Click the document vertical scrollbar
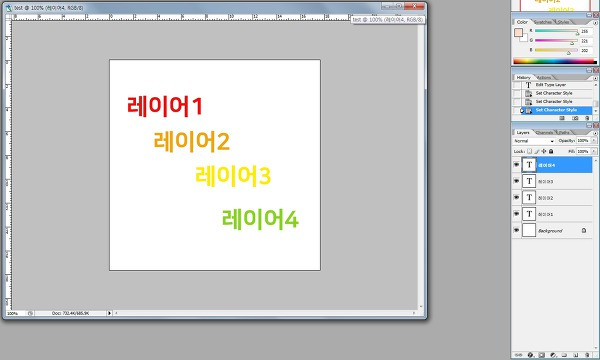This screenshot has width=600, height=360. coord(421,165)
